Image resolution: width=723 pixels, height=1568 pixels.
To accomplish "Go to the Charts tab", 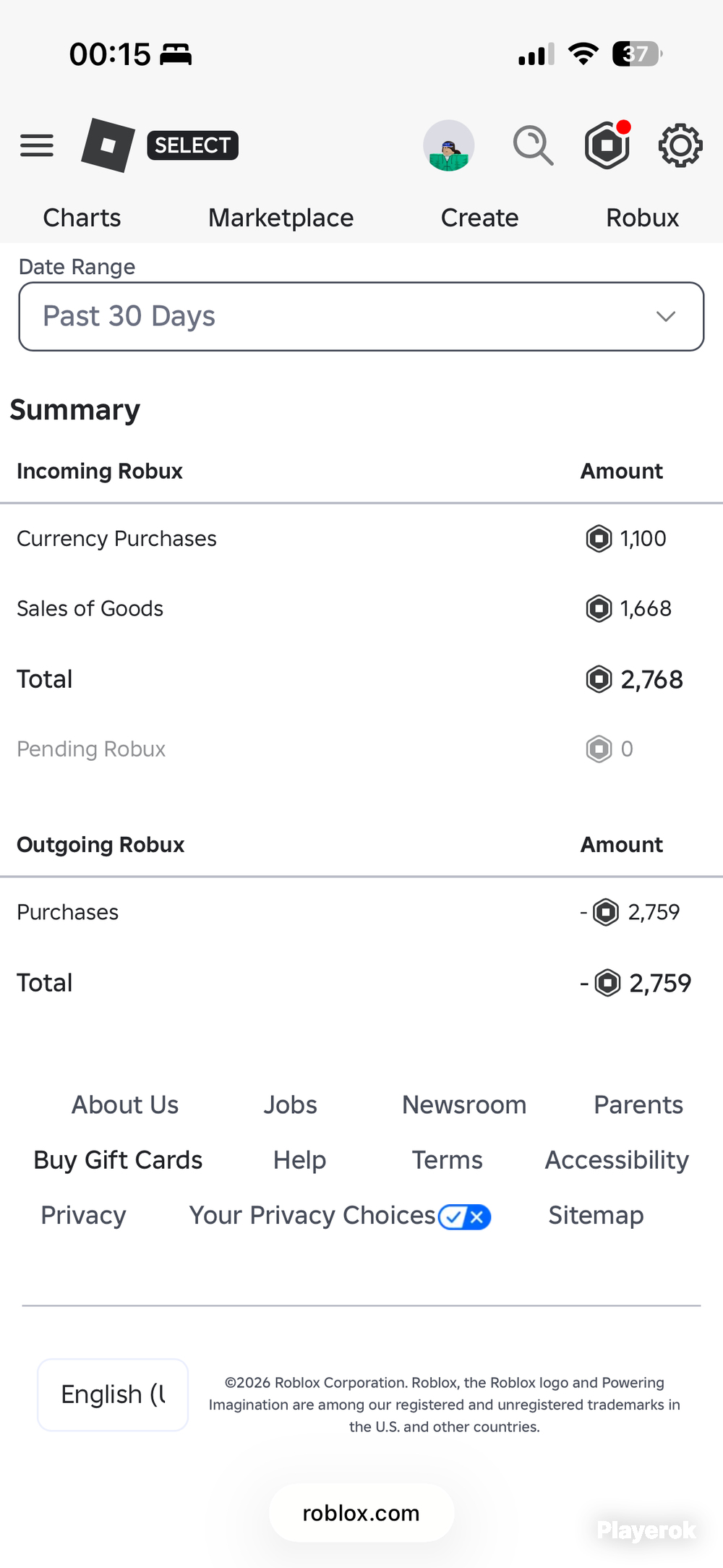I will [x=82, y=218].
